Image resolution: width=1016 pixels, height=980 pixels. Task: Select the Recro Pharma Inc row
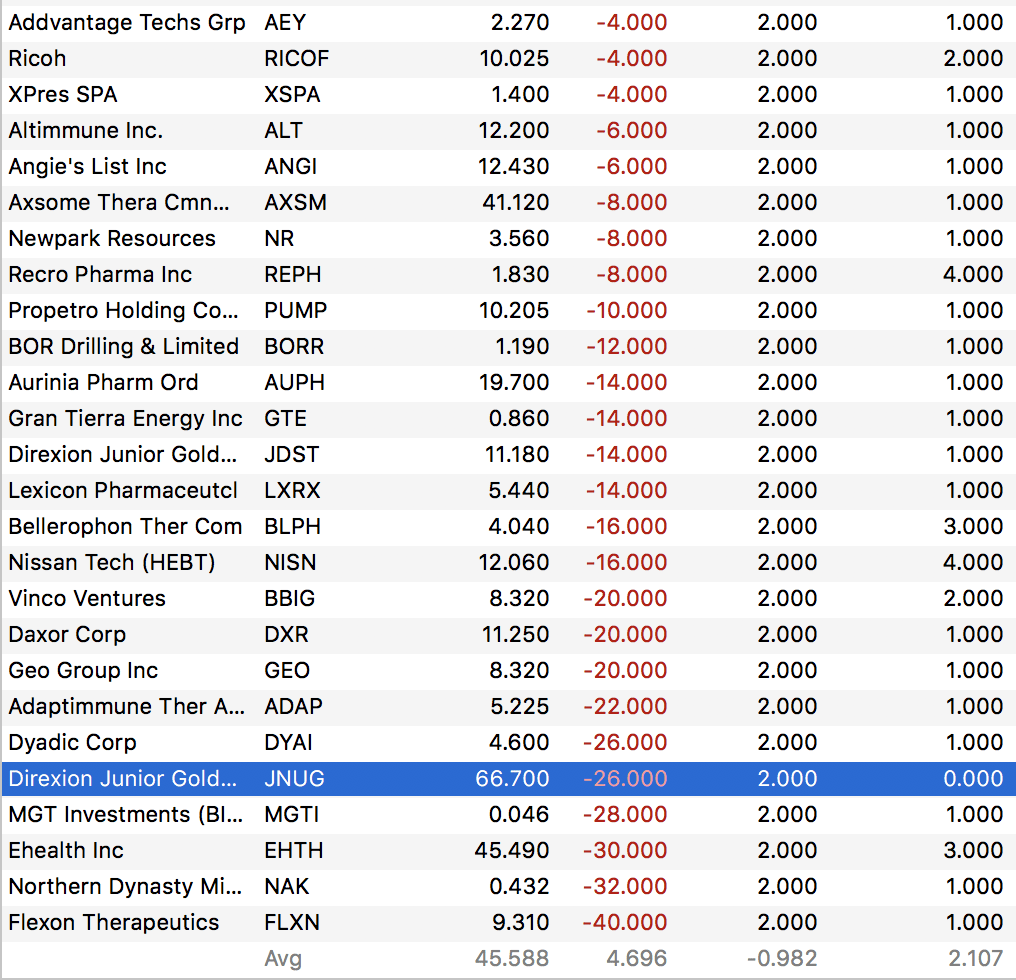(509, 275)
